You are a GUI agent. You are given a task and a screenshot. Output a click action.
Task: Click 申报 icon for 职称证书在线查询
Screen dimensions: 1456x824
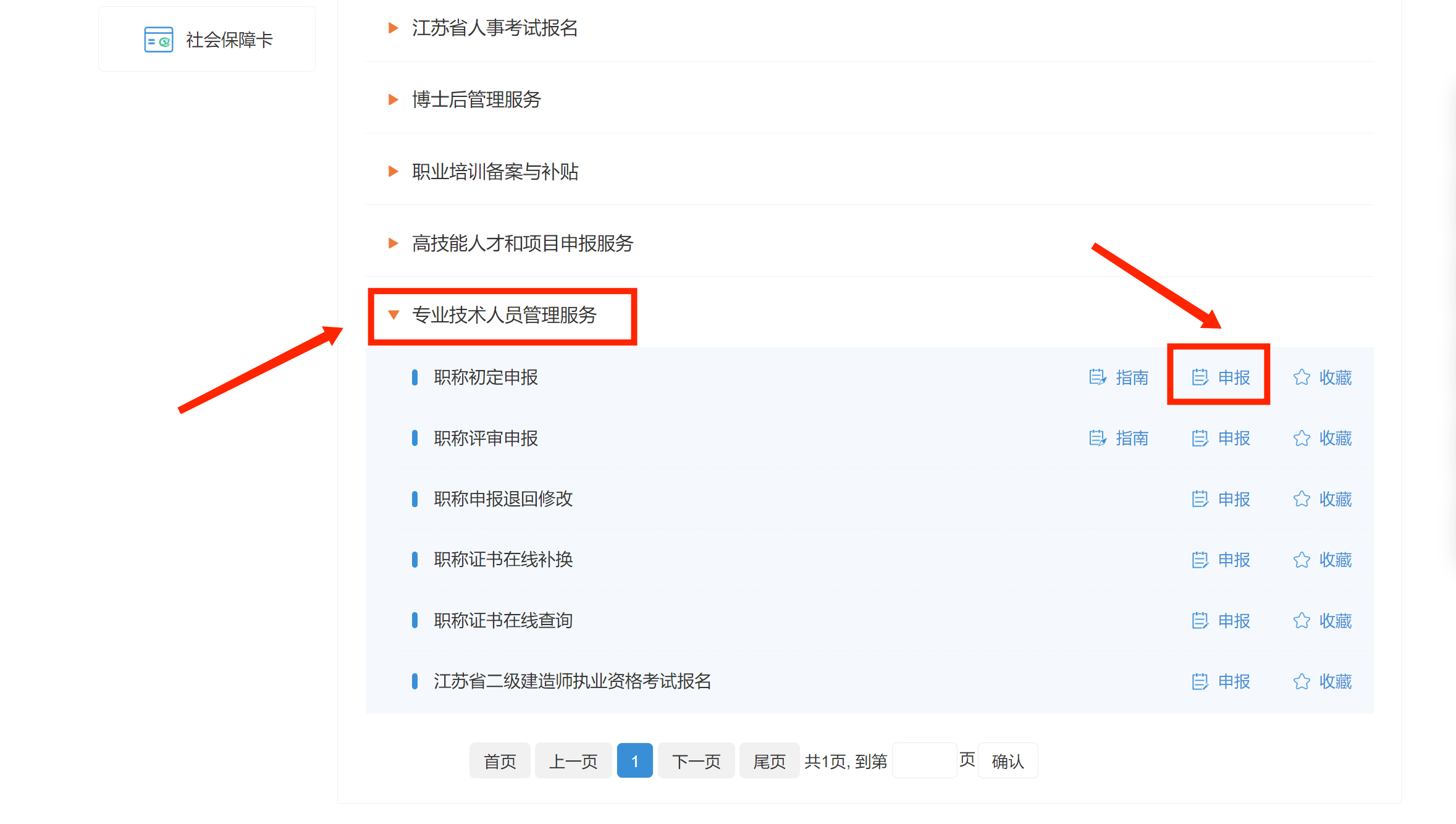1200,620
